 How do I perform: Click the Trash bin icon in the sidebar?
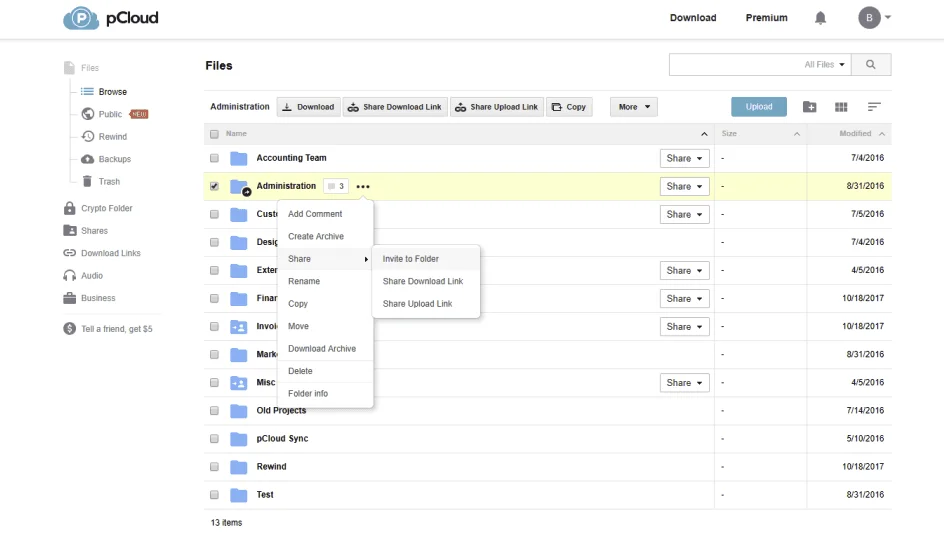coord(87,181)
